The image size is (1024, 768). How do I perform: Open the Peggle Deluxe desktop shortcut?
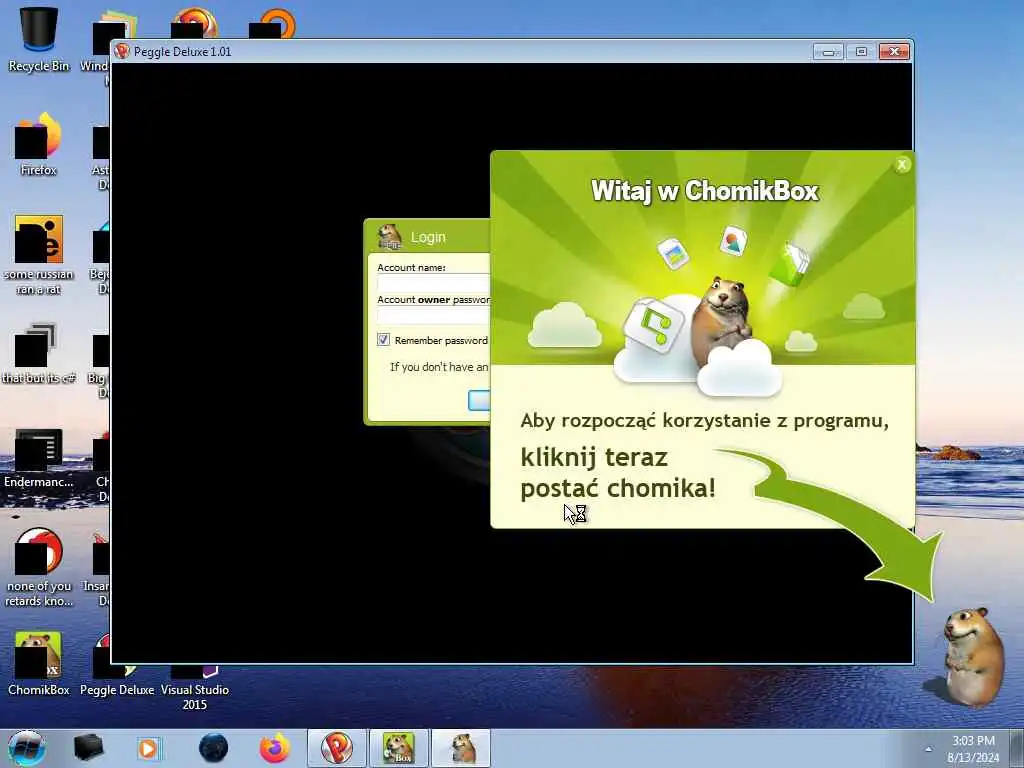(x=117, y=666)
